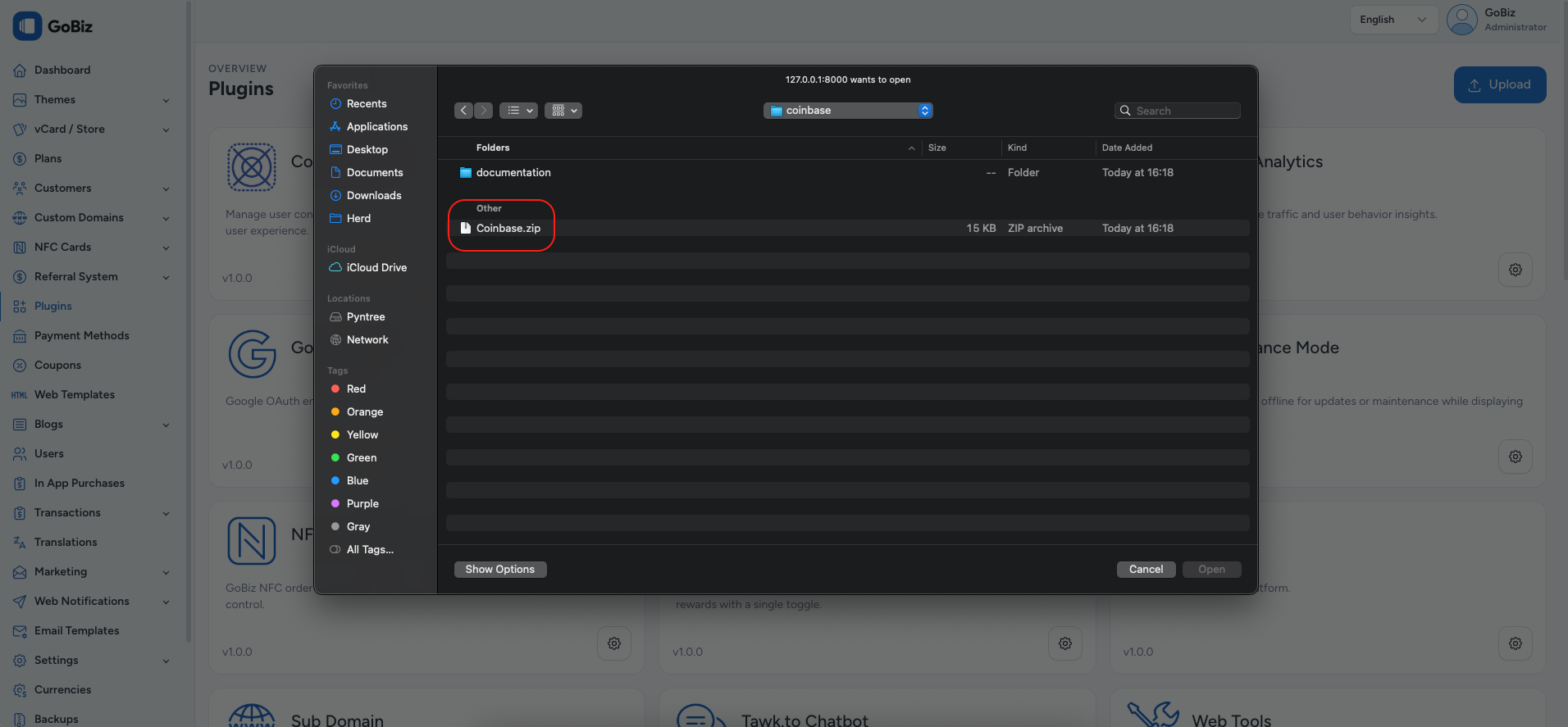This screenshot has width=1568, height=727.
Task: Select Coinbase.zip file
Action: tap(848, 228)
